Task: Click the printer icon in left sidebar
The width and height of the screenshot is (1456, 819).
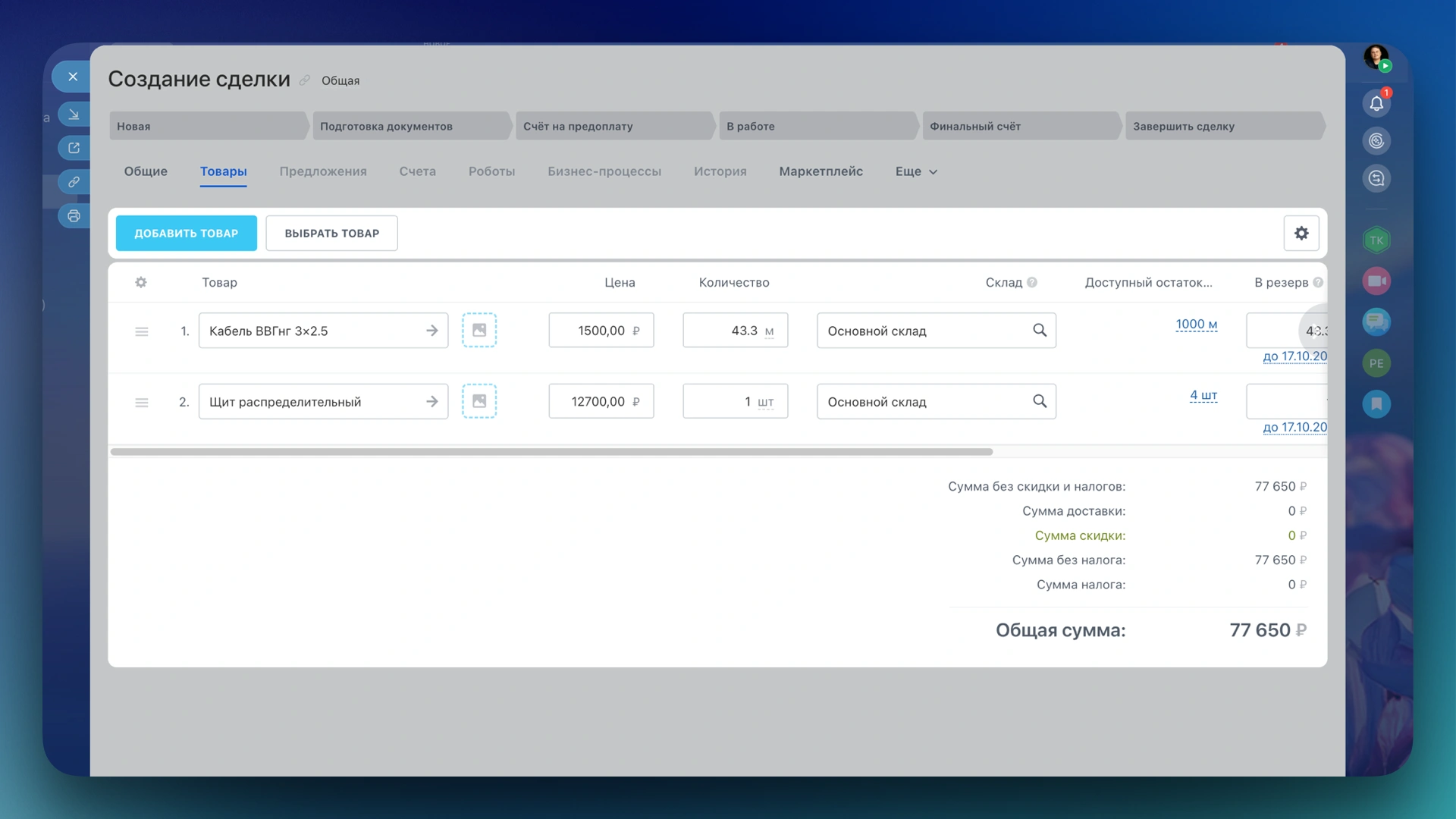Action: coord(74,216)
